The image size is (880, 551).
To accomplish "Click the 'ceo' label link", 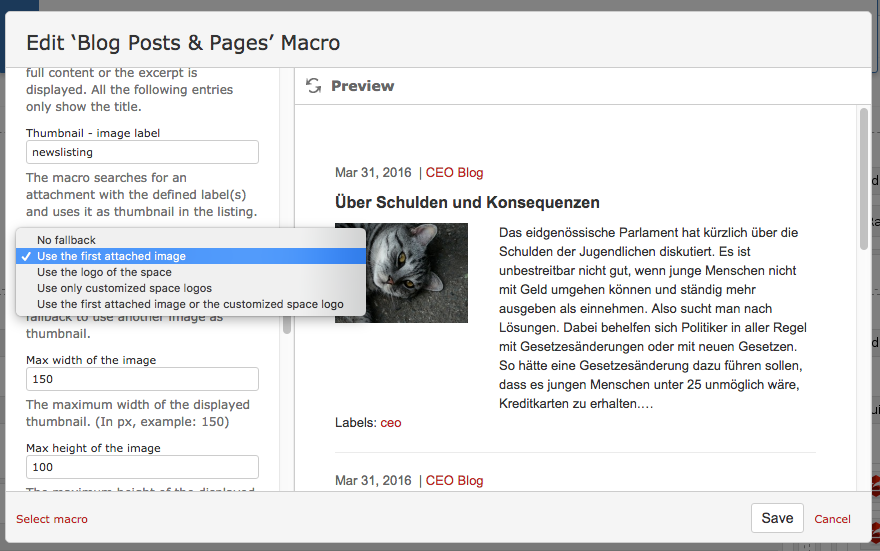I will pyautogui.click(x=390, y=423).
